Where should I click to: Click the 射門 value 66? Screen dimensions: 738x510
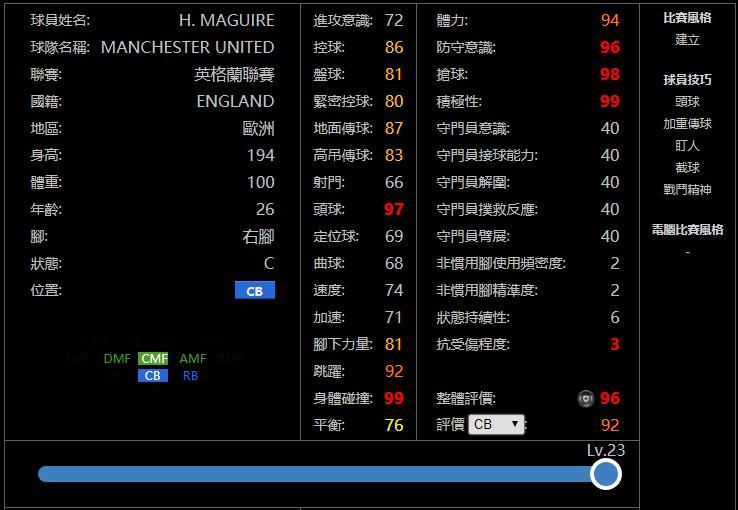tap(394, 183)
